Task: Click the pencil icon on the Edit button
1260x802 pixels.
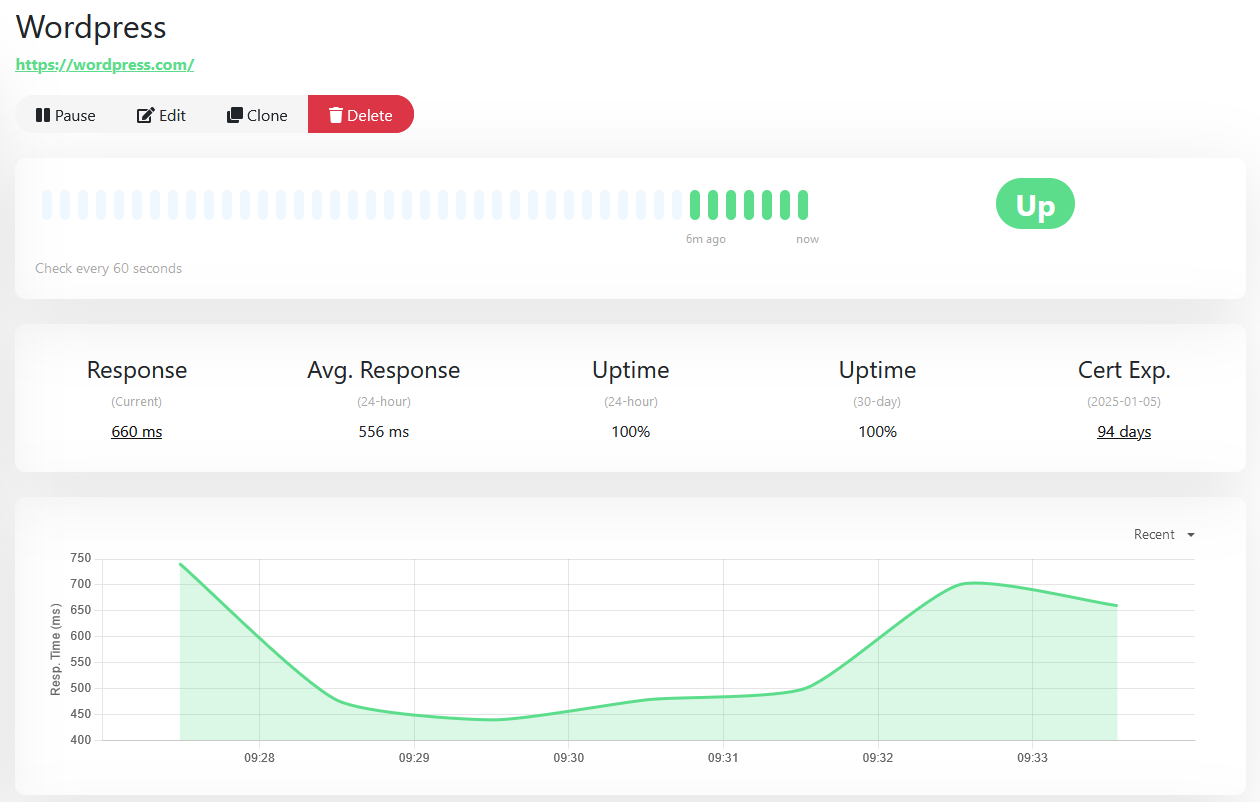Action: click(143, 114)
